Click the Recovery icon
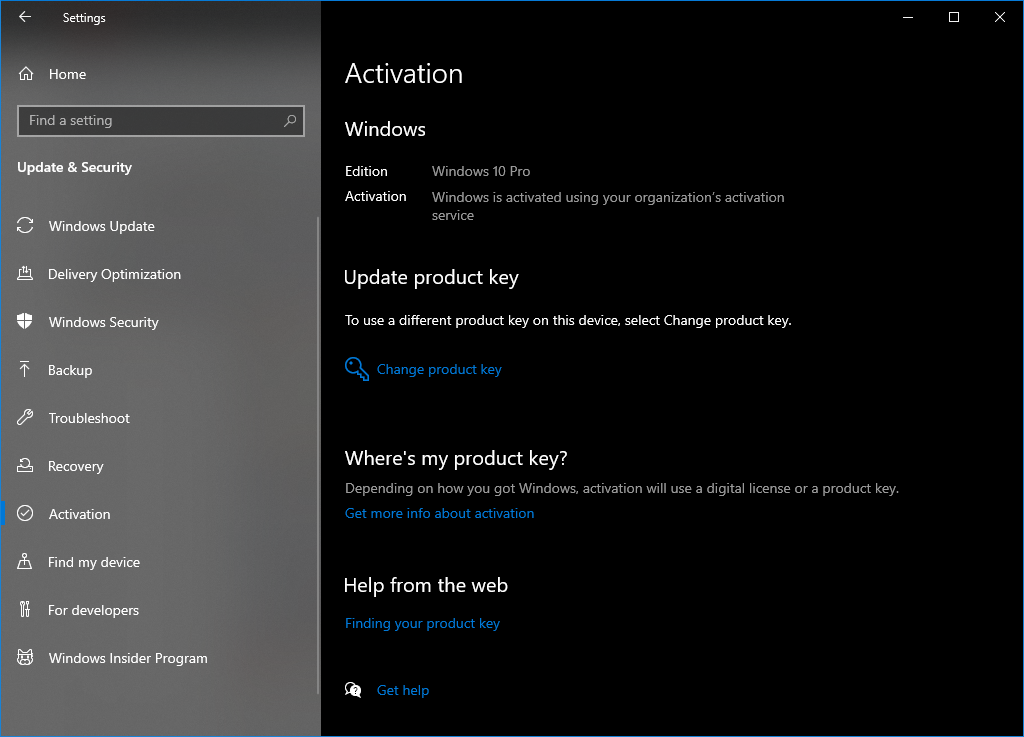 tap(25, 465)
